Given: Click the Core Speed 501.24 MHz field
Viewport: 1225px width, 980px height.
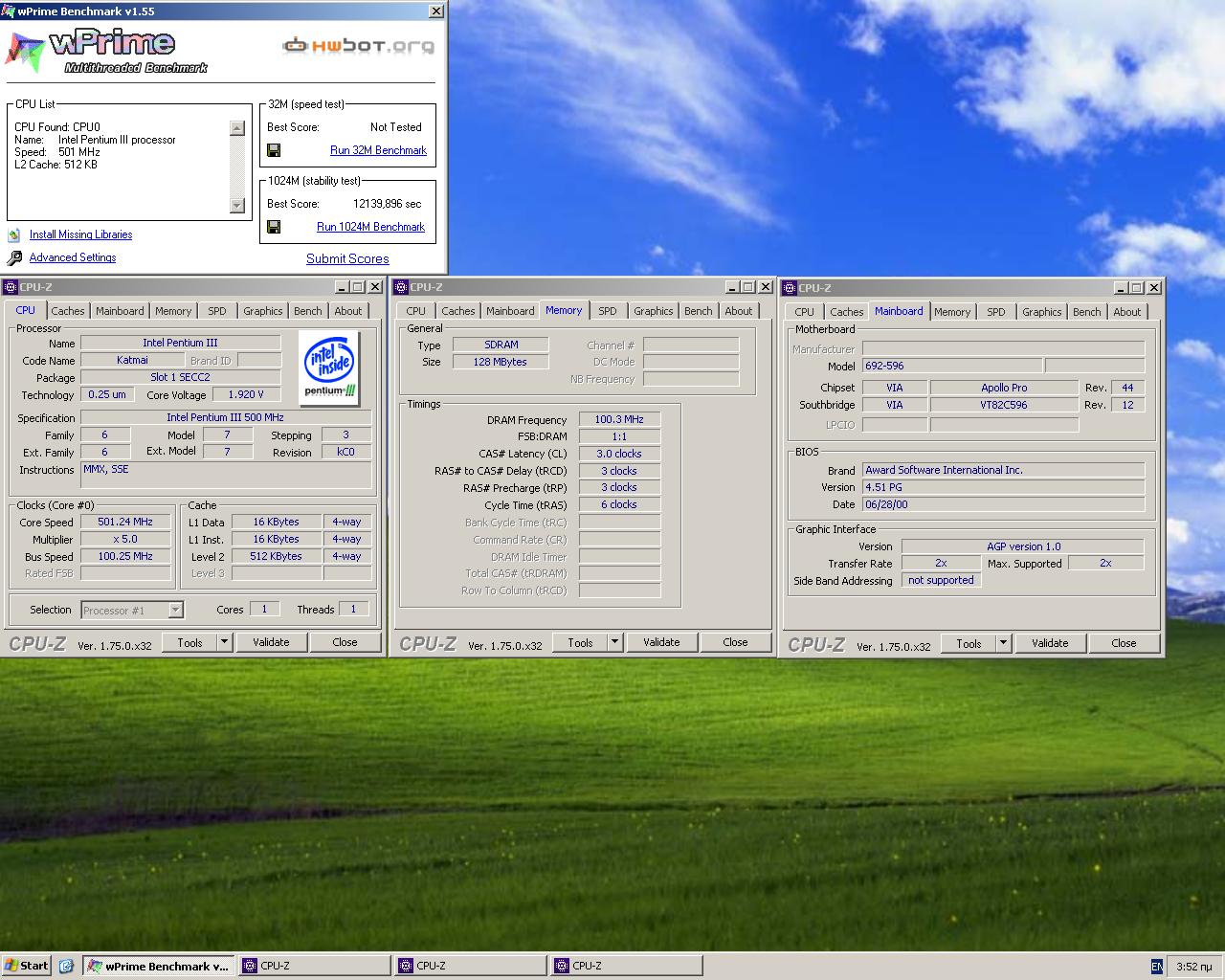Looking at the screenshot, I should 125,522.
